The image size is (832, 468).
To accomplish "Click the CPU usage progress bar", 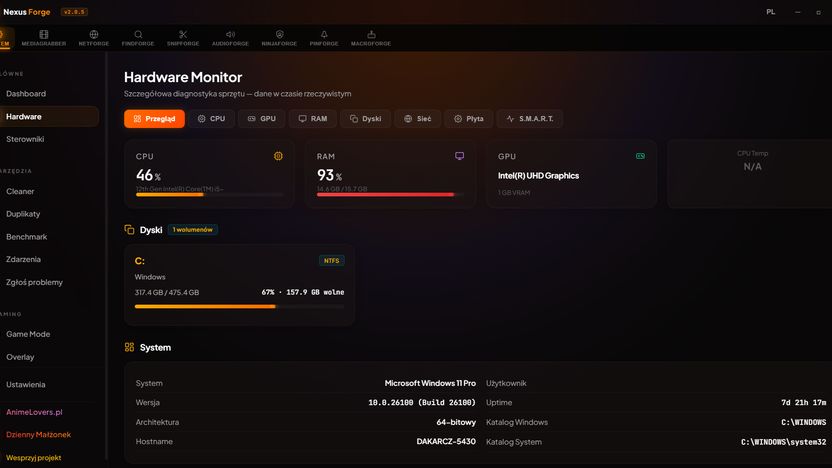I will coord(210,195).
